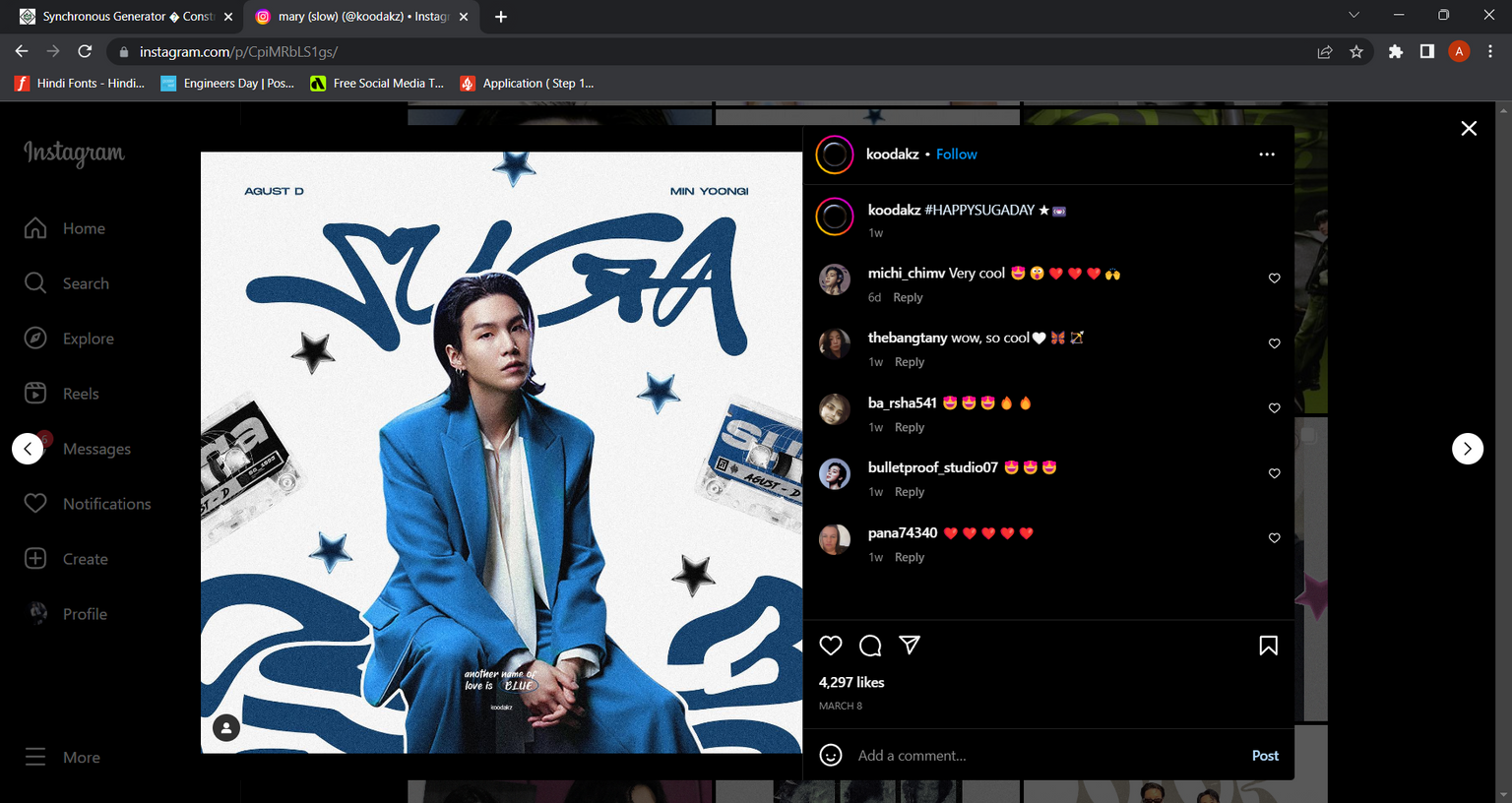Click the comment bubble icon

click(x=870, y=646)
